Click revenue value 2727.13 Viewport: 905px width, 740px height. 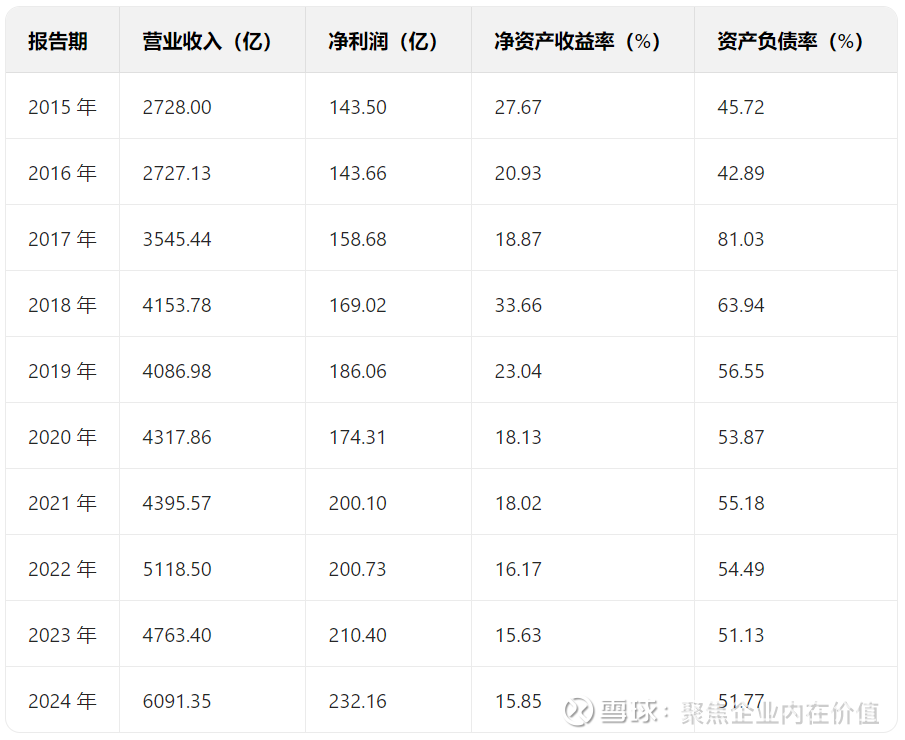tap(177, 173)
